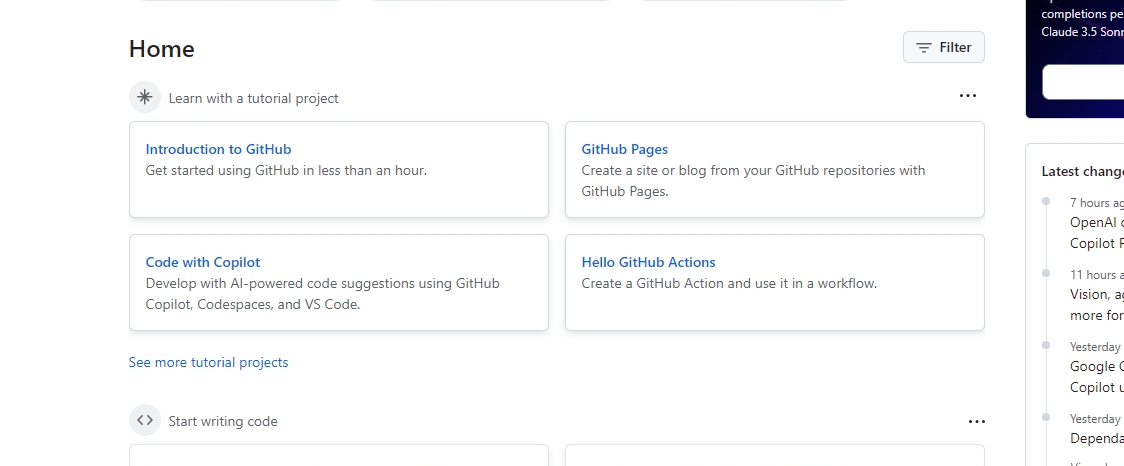Click the 'Learn with a tutorial project' label
The height and width of the screenshot is (466, 1124).
(254, 98)
